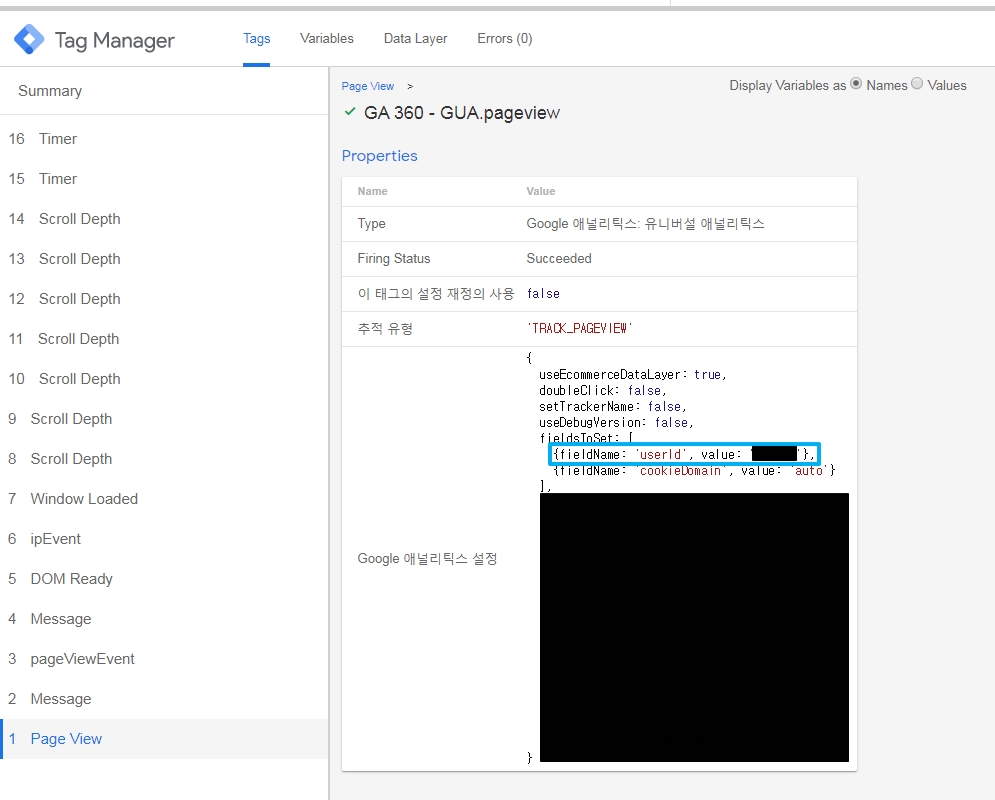
Task: Click the Firing Status Succeeded value
Action: 559,258
